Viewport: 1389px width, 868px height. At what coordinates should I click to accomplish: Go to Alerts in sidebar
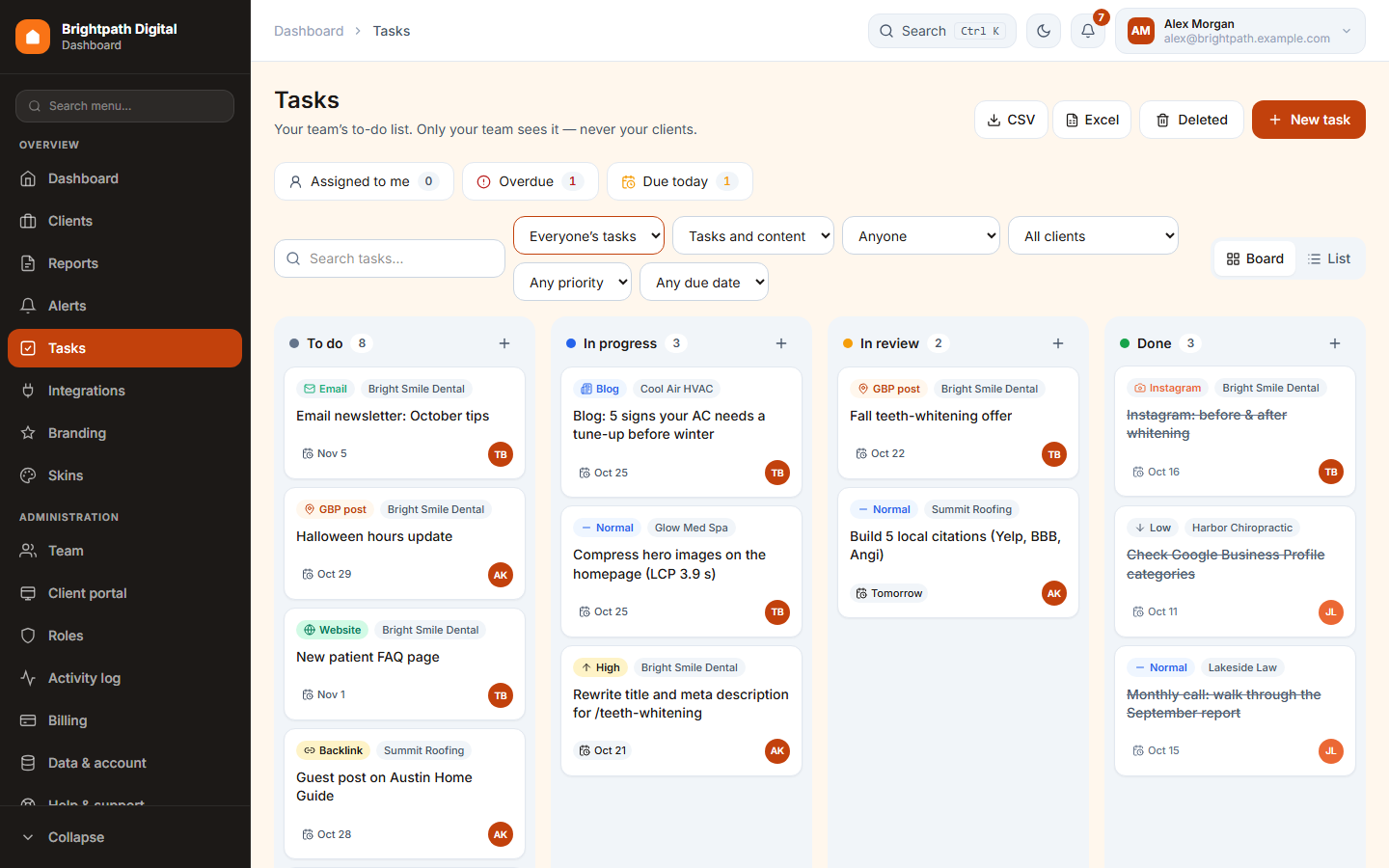pyautogui.click(x=124, y=306)
